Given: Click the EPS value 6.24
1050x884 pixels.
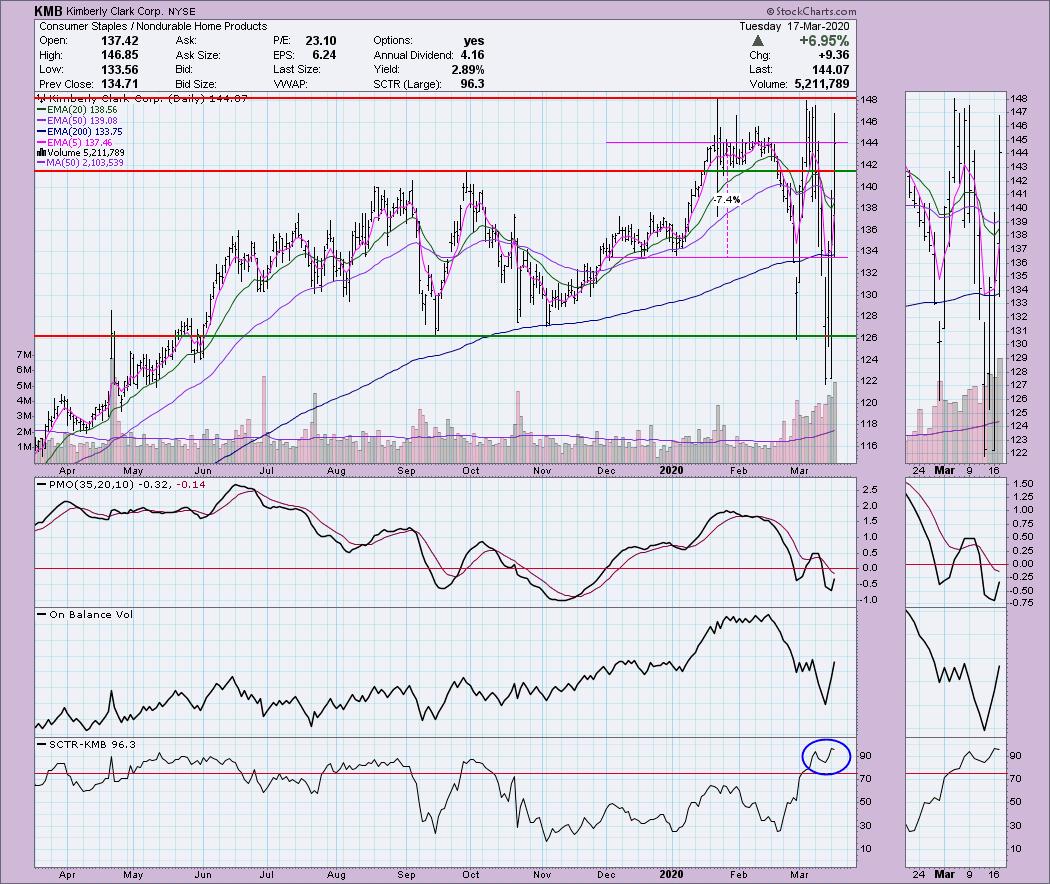Looking at the screenshot, I should pos(324,55).
